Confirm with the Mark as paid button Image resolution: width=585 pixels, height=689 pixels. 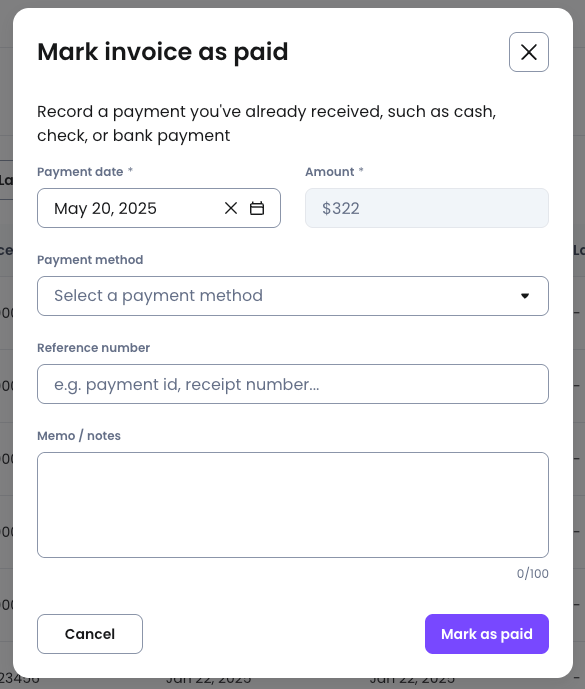[x=487, y=634]
